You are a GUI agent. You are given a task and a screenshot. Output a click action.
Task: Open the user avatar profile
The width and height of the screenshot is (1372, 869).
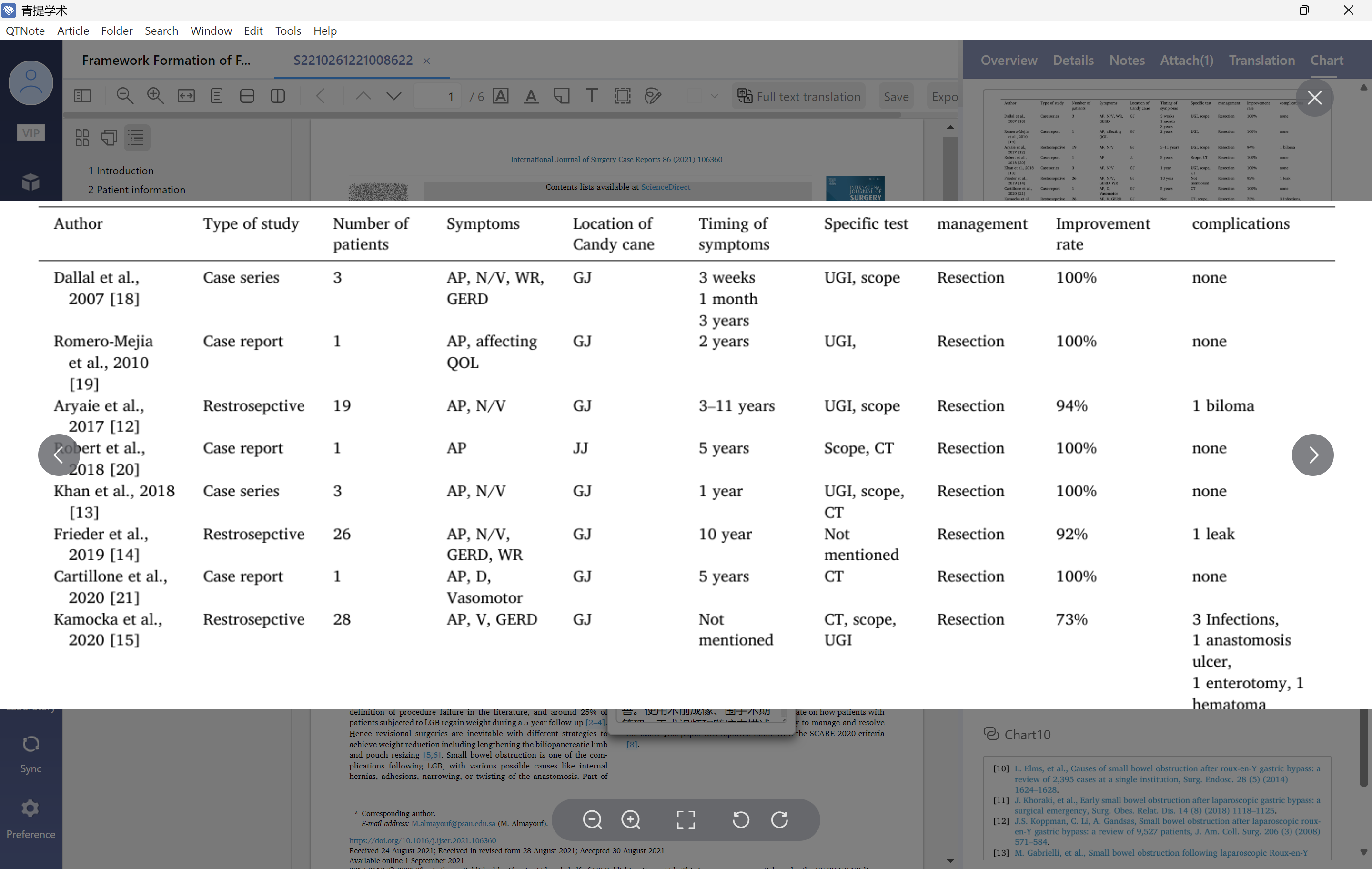[31, 83]
